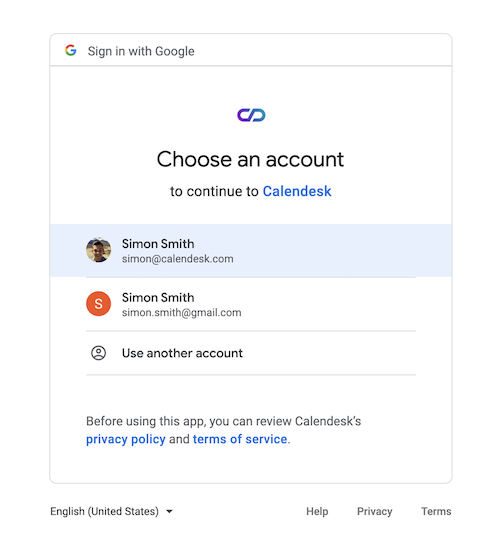Click the Choose an account heading

pyautogui.click(x=251, y=159)
